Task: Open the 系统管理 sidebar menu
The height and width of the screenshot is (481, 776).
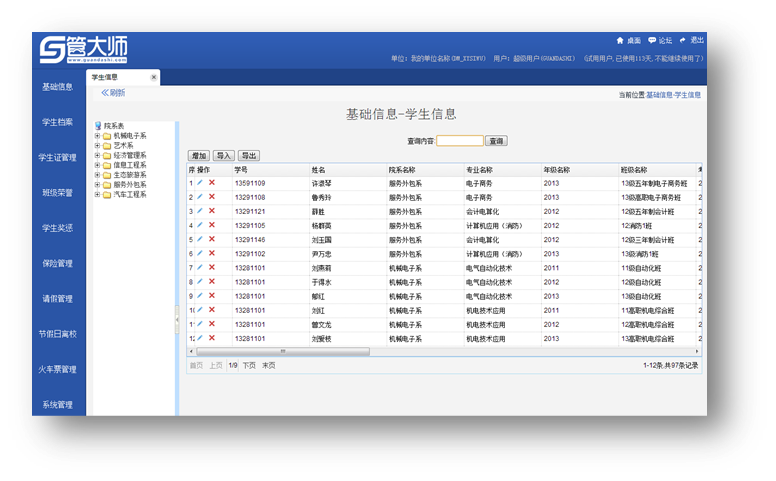Action: [57, 405]
